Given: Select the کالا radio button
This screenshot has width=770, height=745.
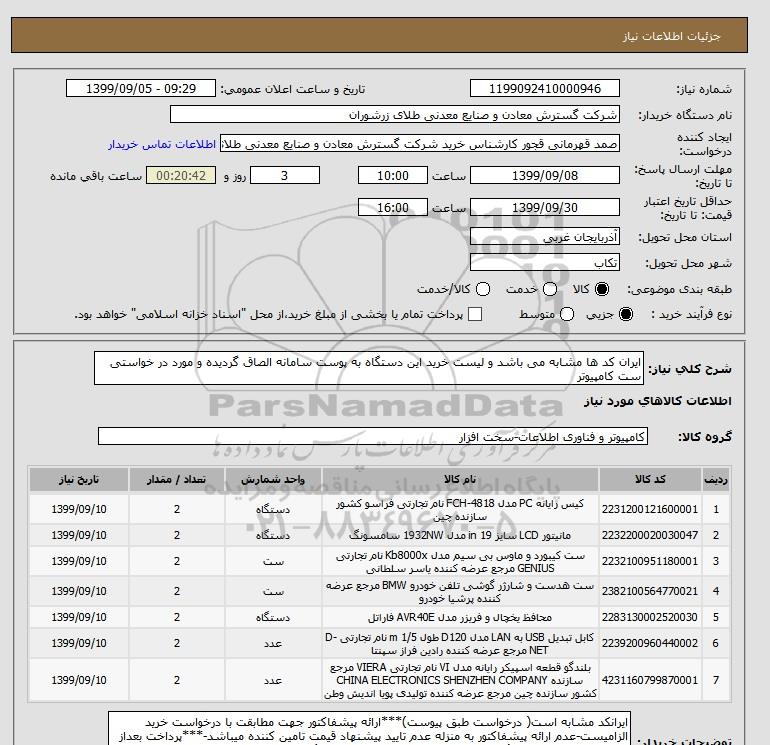Looking at the screenshot, I should pos(602,289).
